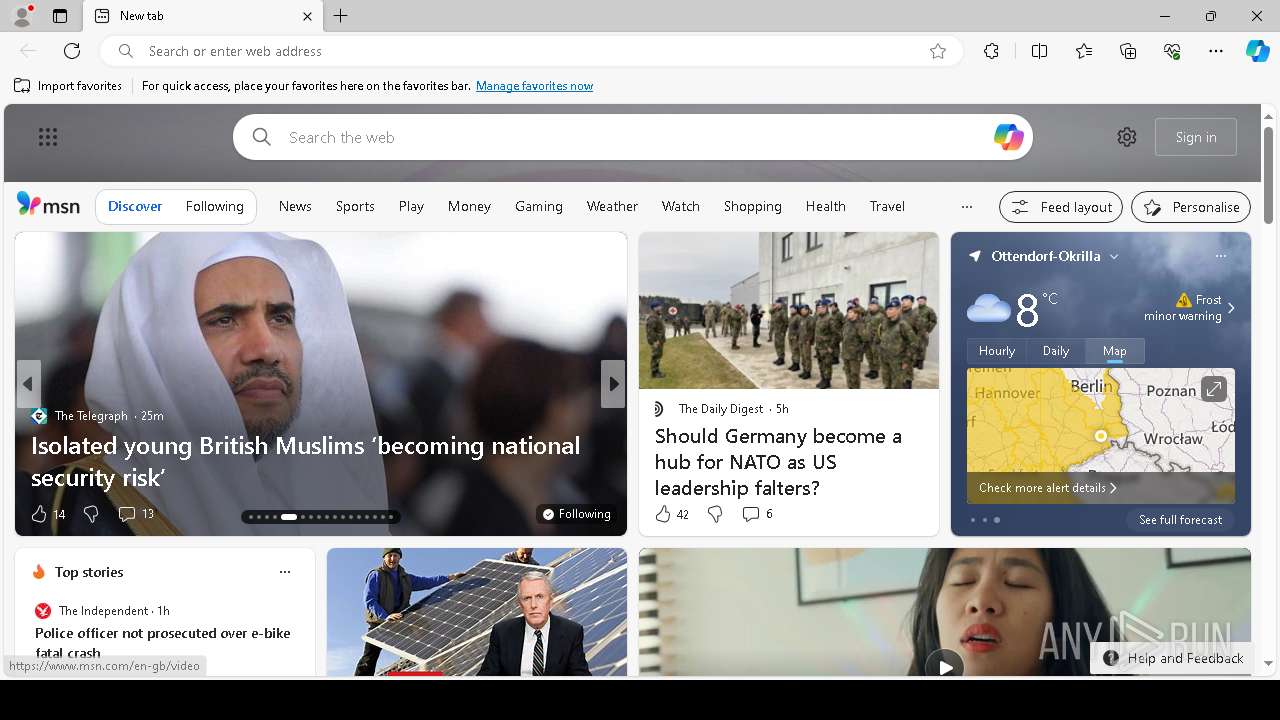Switch to the Following tab
Image resolution: width=1280 pixels, height=720 pixels.
[x=214, y=207]
